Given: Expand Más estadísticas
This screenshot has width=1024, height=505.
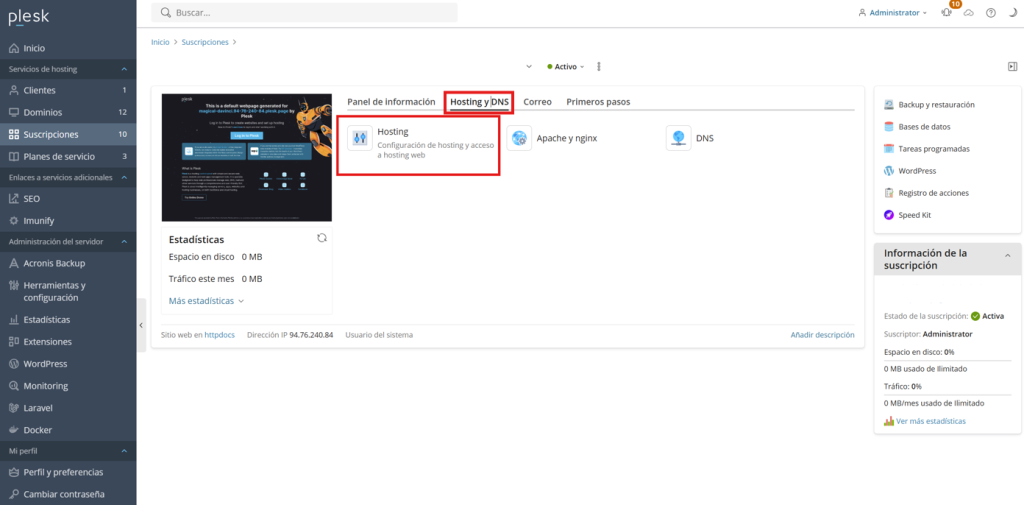Looking at the screenshot, I should pyautogui.click(x=206, y=300).
